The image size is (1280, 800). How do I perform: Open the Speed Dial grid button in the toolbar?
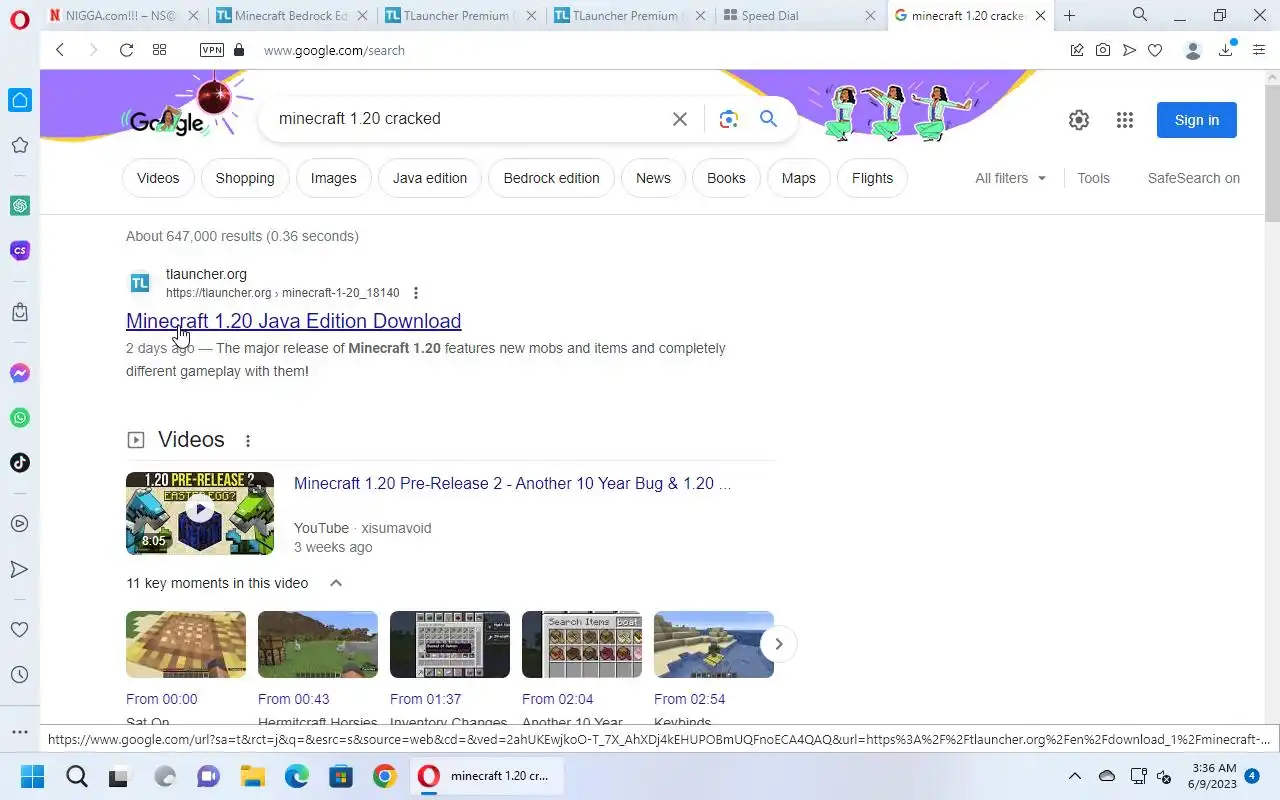point(159,50)
